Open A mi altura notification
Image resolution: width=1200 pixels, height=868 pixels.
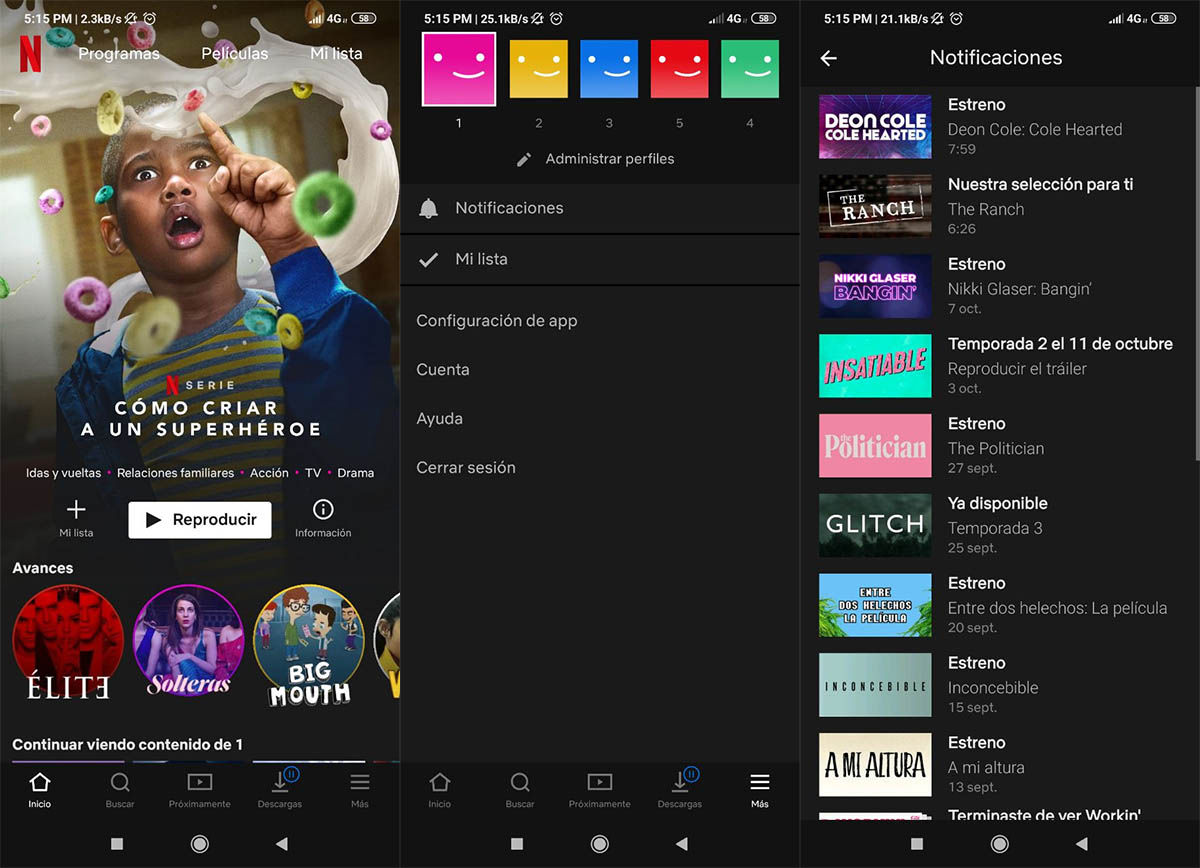pos(1000,765)
